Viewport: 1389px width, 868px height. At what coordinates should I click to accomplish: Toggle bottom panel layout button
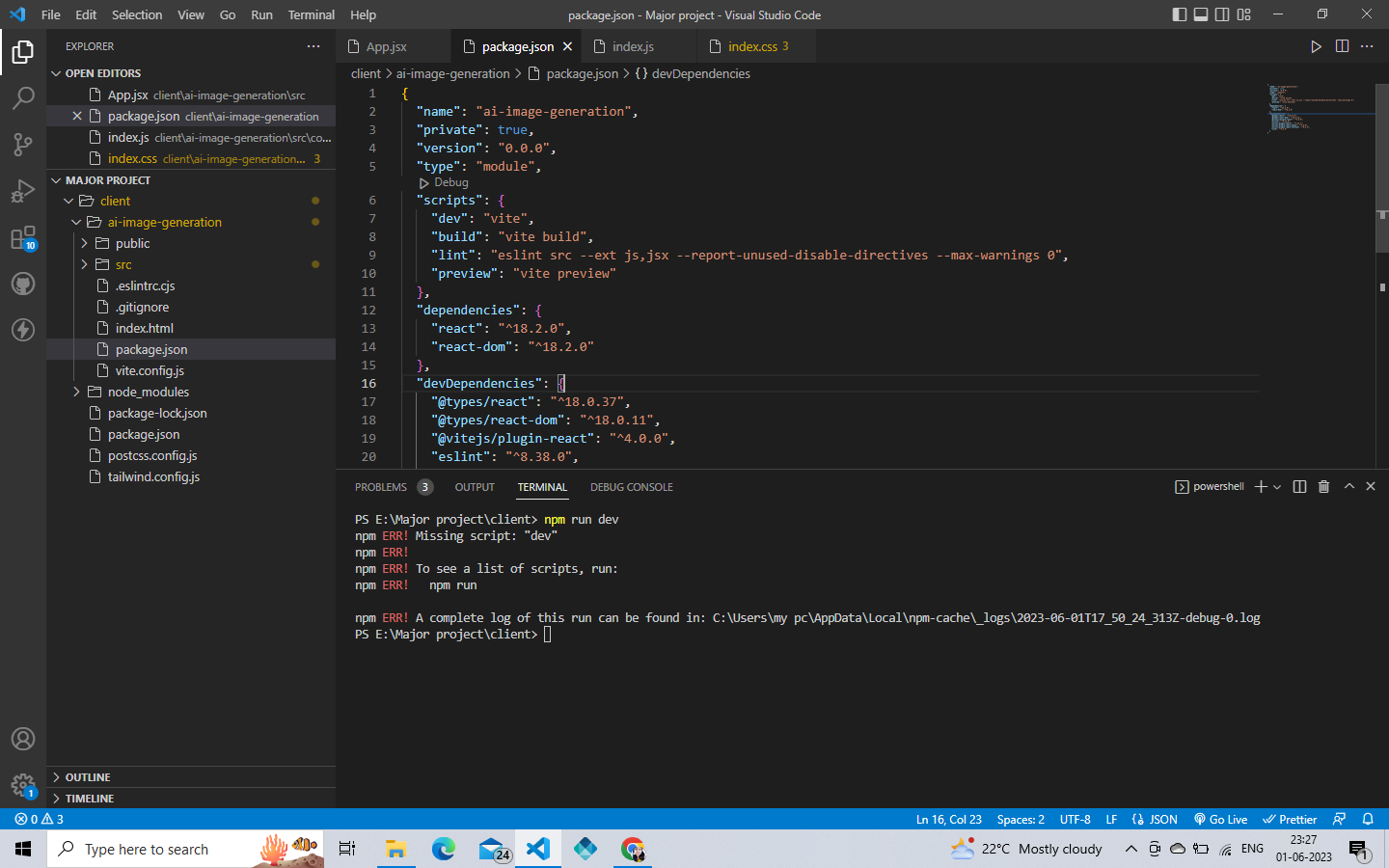[x=1201, y=14]
